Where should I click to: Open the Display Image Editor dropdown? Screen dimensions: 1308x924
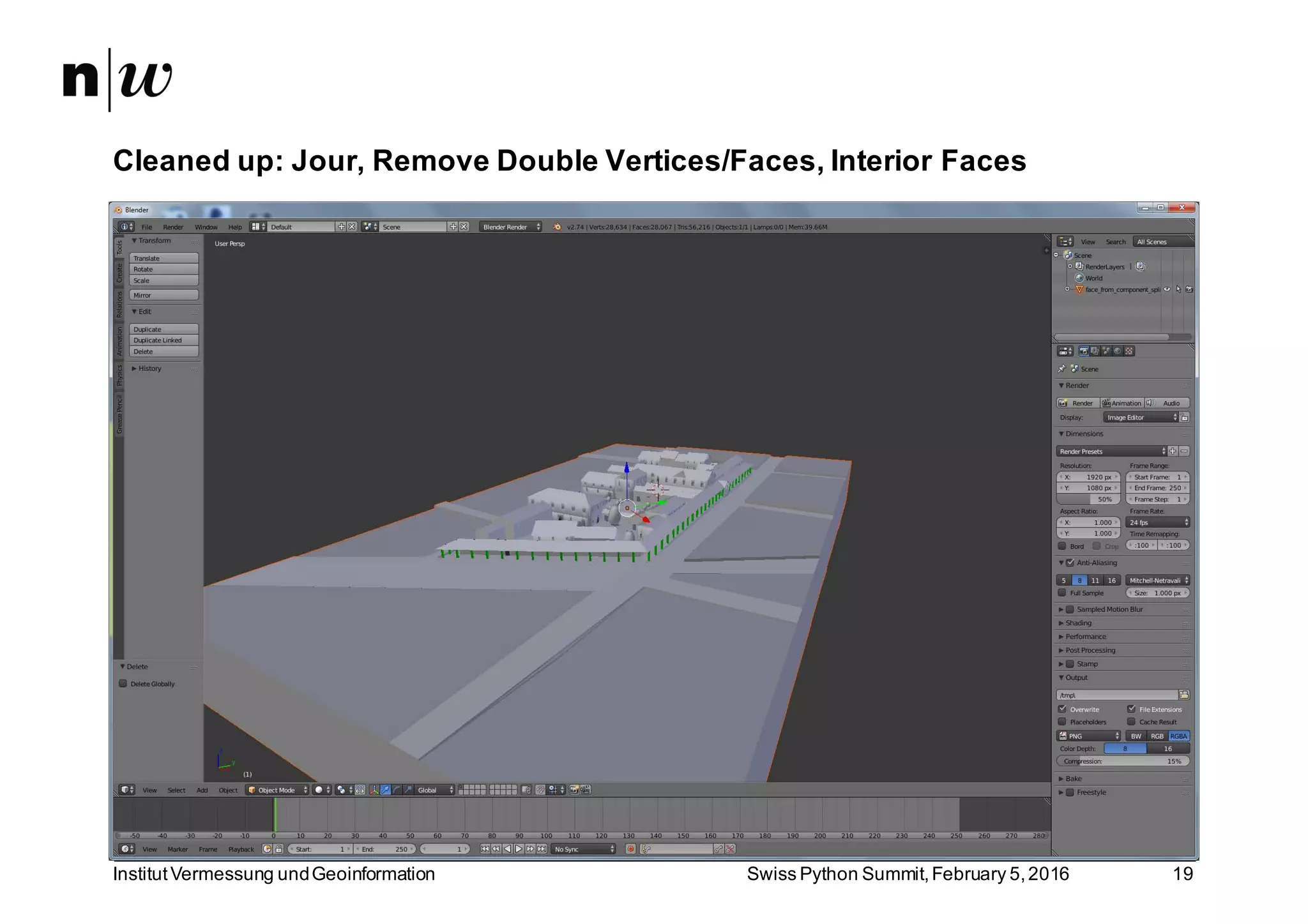1141,418
